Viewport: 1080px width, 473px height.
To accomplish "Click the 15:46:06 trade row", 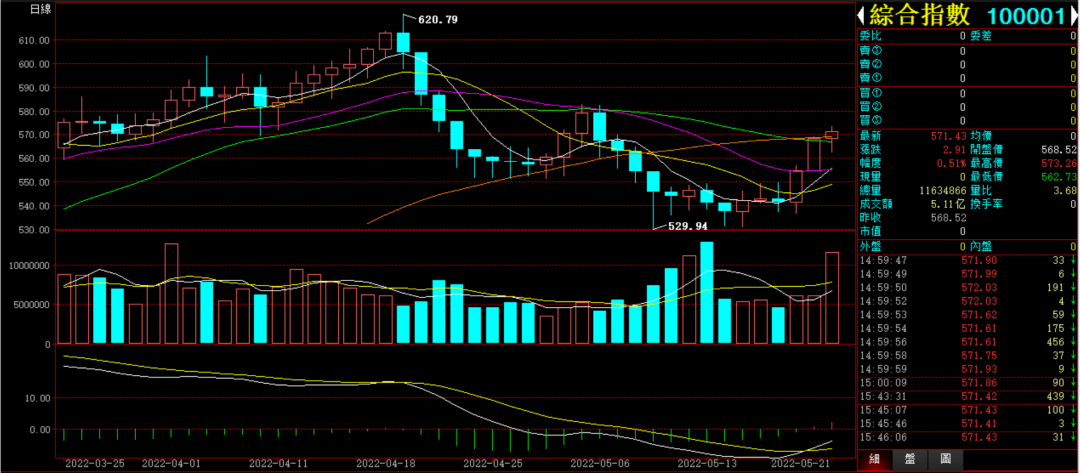I will 967,437.
